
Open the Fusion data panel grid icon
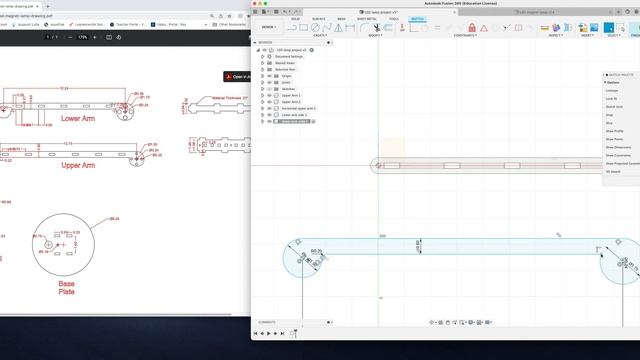coord(256,12)
